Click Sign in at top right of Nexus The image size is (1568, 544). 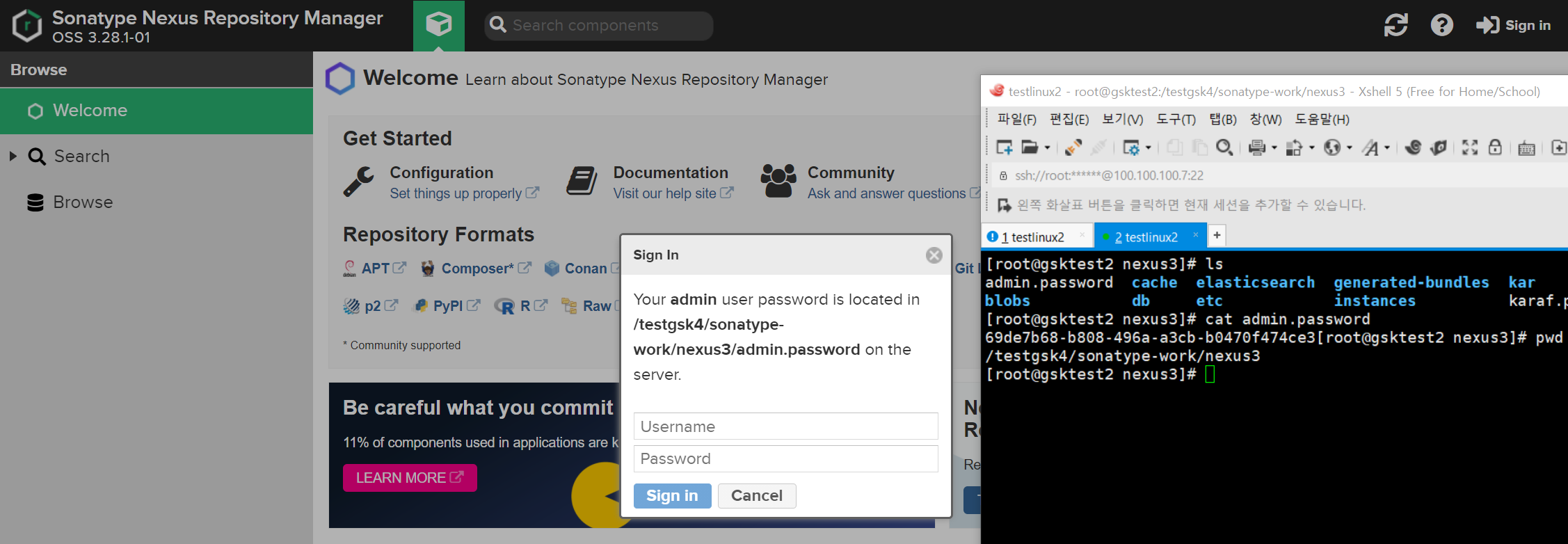(x=1513, y=25)
